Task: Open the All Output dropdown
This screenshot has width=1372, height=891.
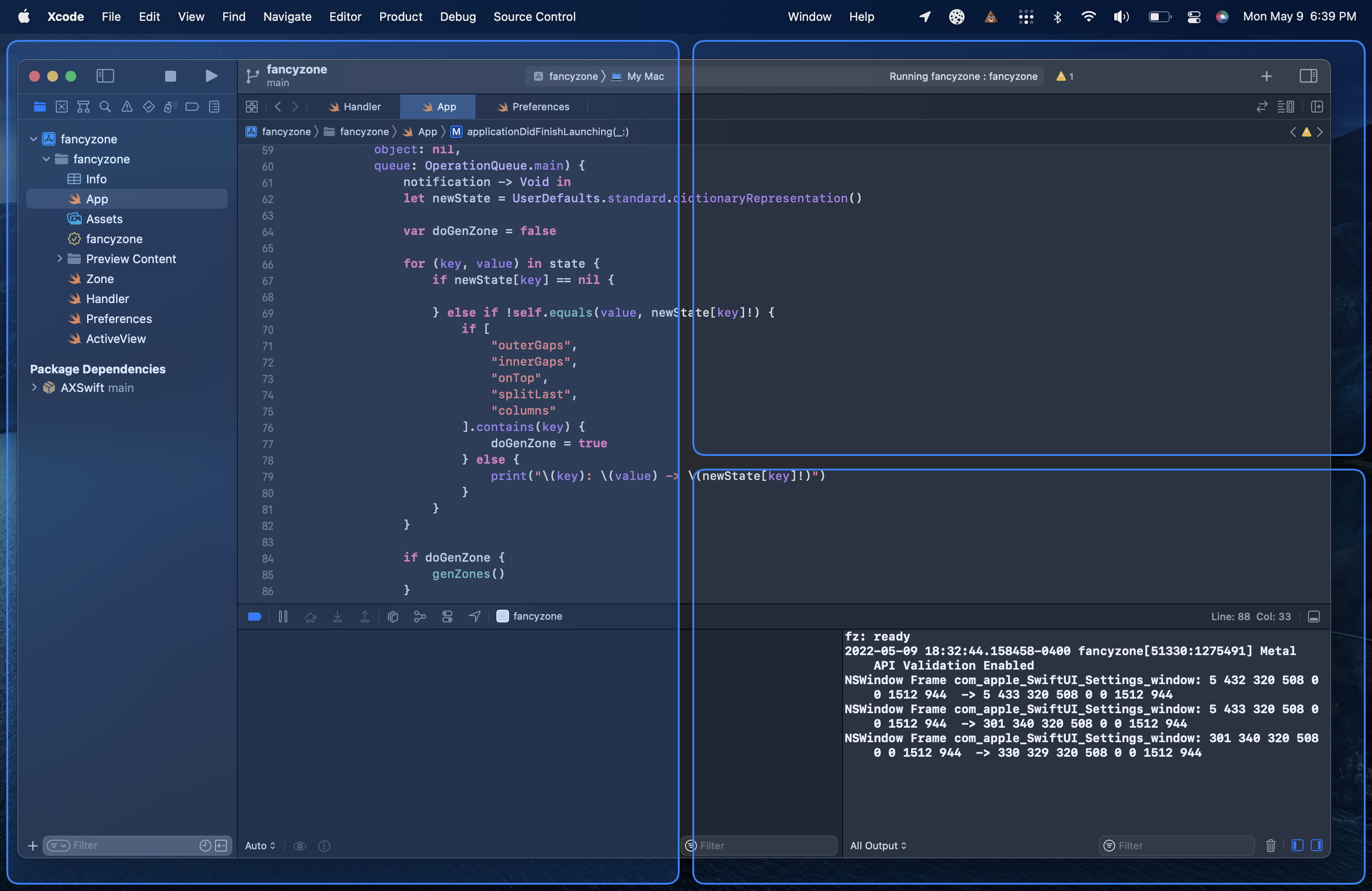Action: [878, 846]
